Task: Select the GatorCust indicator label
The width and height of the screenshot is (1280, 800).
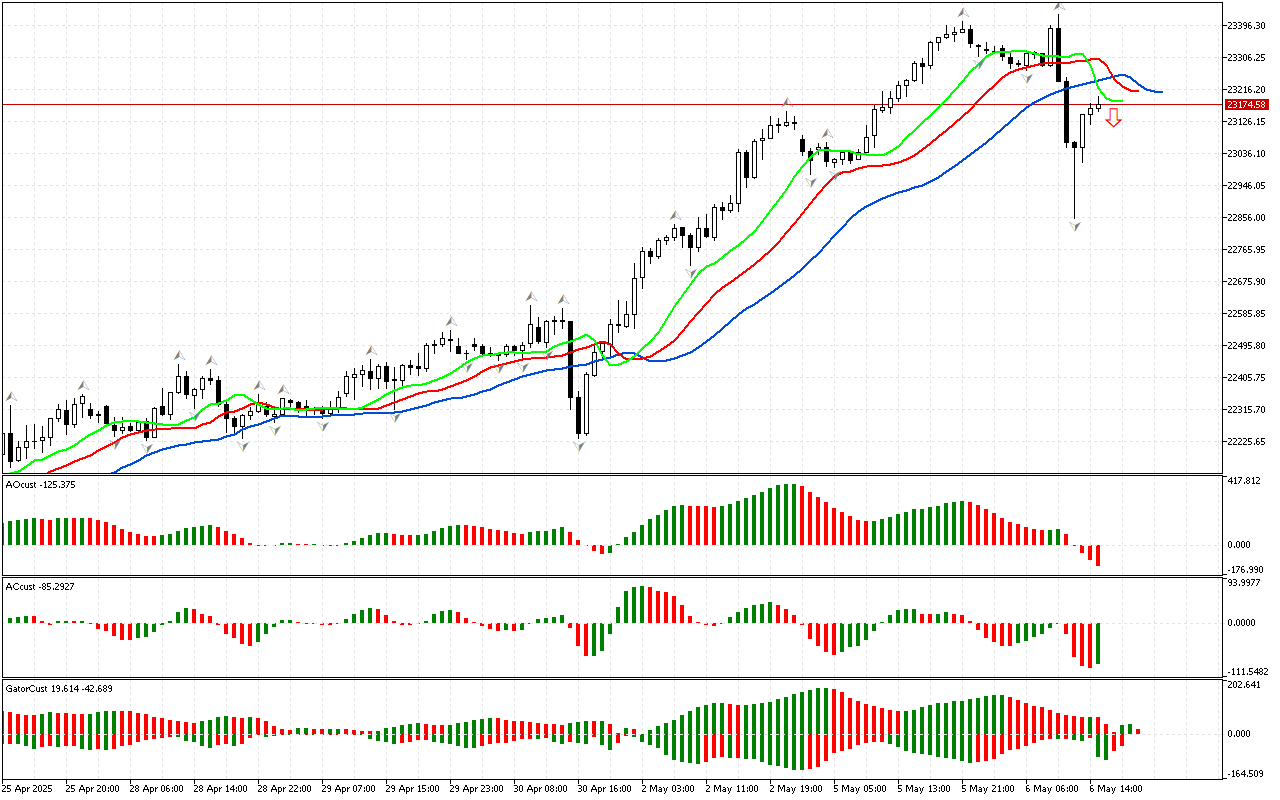Action: click(57, 688)
